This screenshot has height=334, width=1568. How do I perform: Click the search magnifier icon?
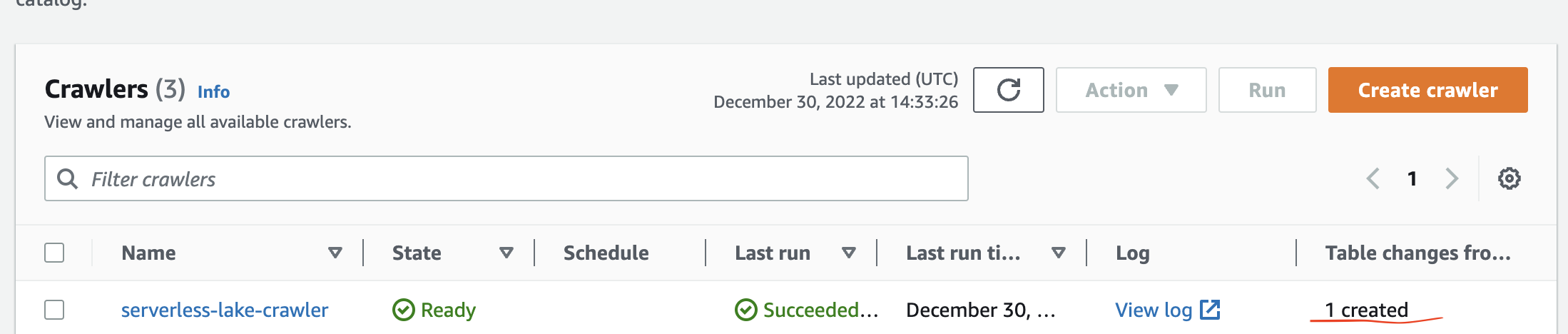[67, 178]
